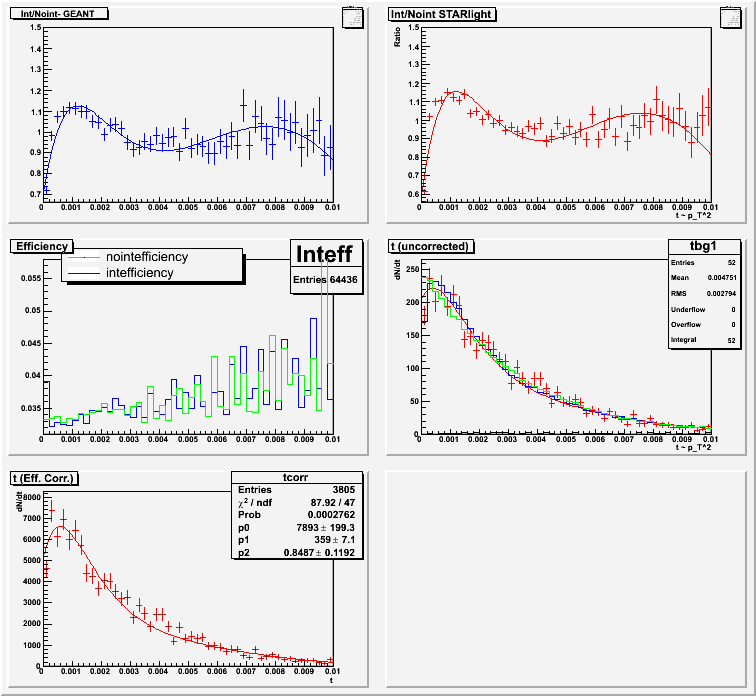Pick the nointefficiency legend entry
Viewport: 756px width, 696px height.
(138, 257)
